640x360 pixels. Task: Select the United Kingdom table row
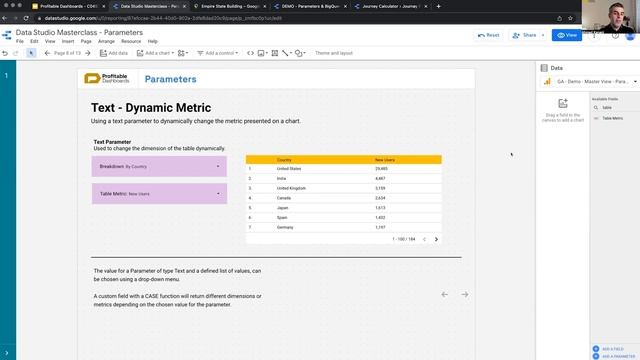coord(344,188)
